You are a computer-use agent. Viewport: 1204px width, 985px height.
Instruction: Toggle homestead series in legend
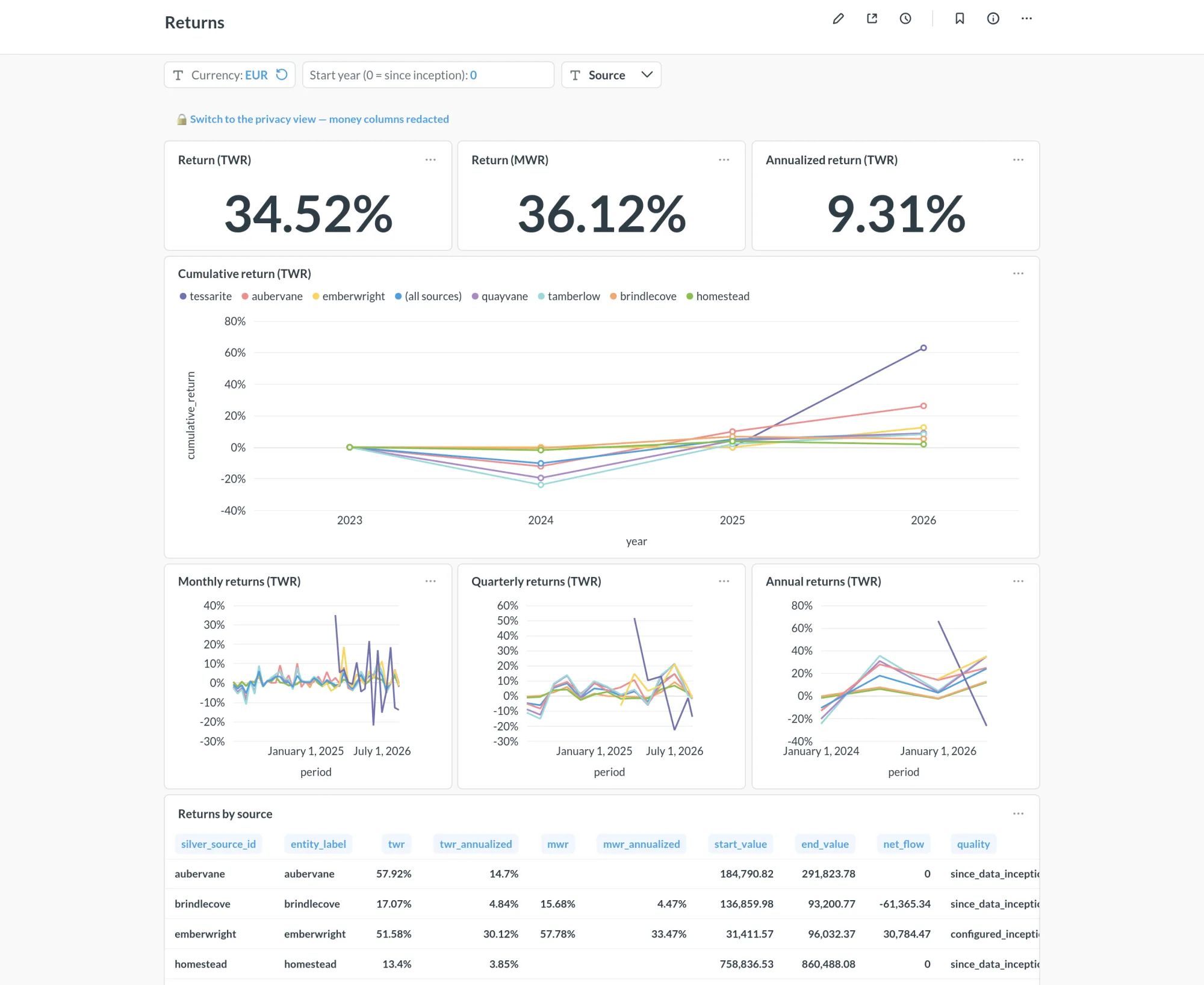pyautogui.click(x=718, y=296)
